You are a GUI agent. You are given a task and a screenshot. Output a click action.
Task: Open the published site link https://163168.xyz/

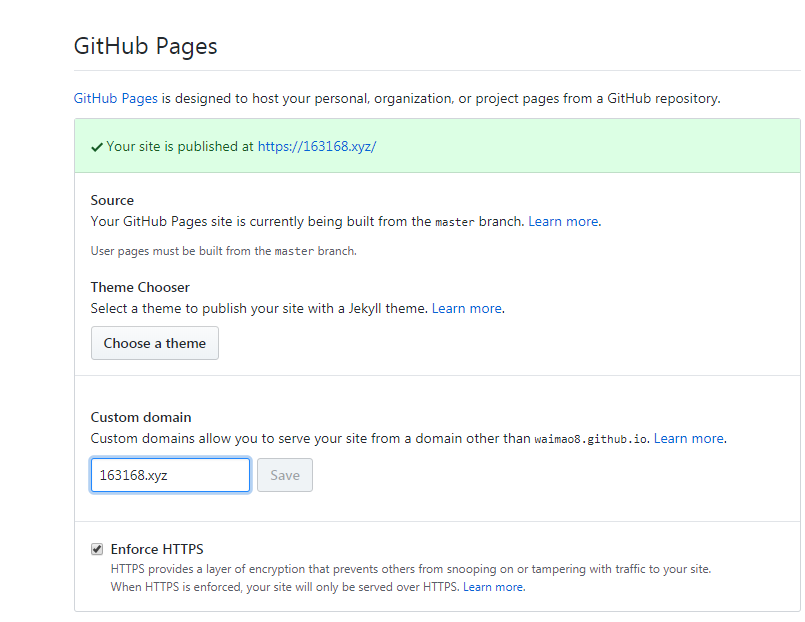click(x=317, y=146)
